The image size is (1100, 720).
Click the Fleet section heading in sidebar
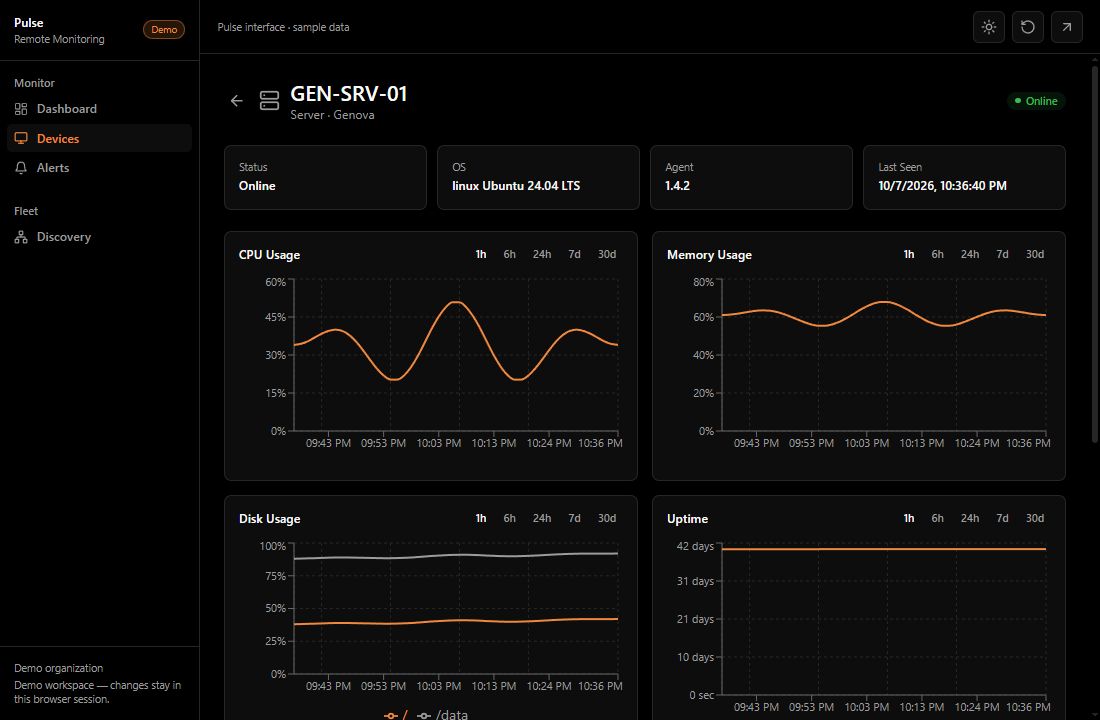click(26, 211)
